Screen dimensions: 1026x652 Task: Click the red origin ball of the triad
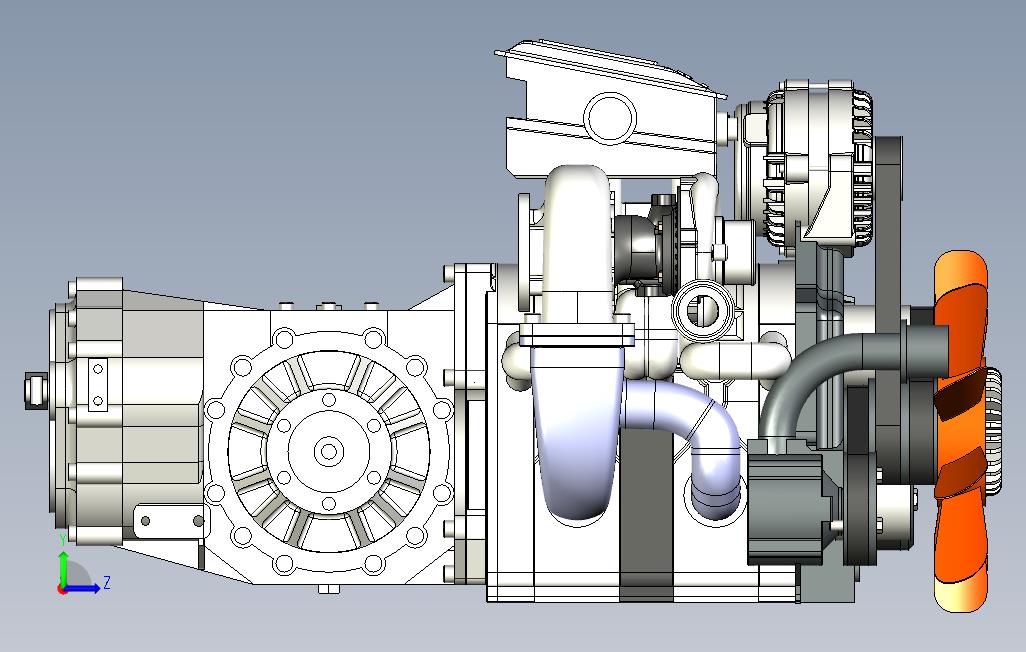(62, 589)
